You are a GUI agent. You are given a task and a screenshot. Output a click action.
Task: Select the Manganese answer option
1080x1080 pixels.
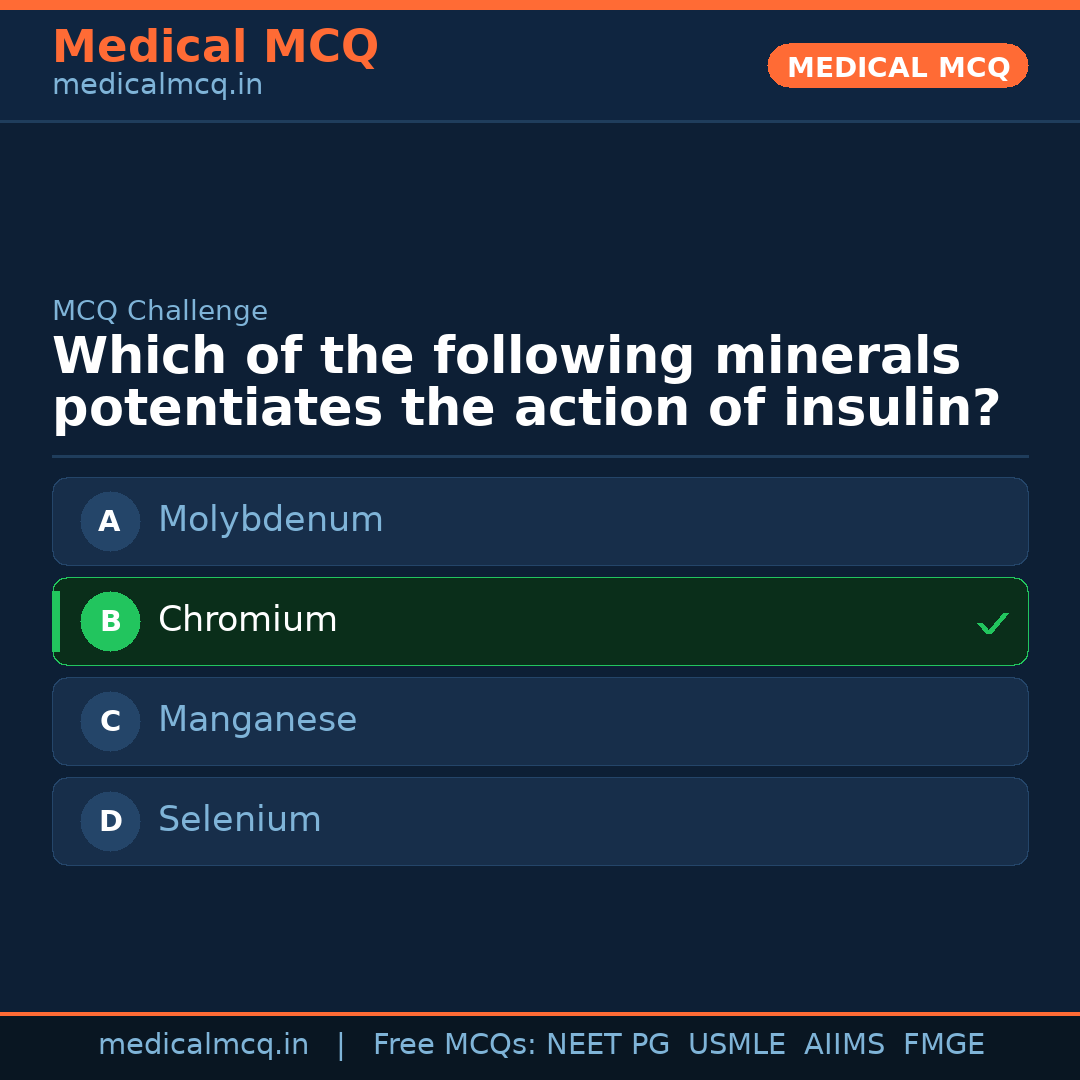pyautogui.click(x=257, y=720)
